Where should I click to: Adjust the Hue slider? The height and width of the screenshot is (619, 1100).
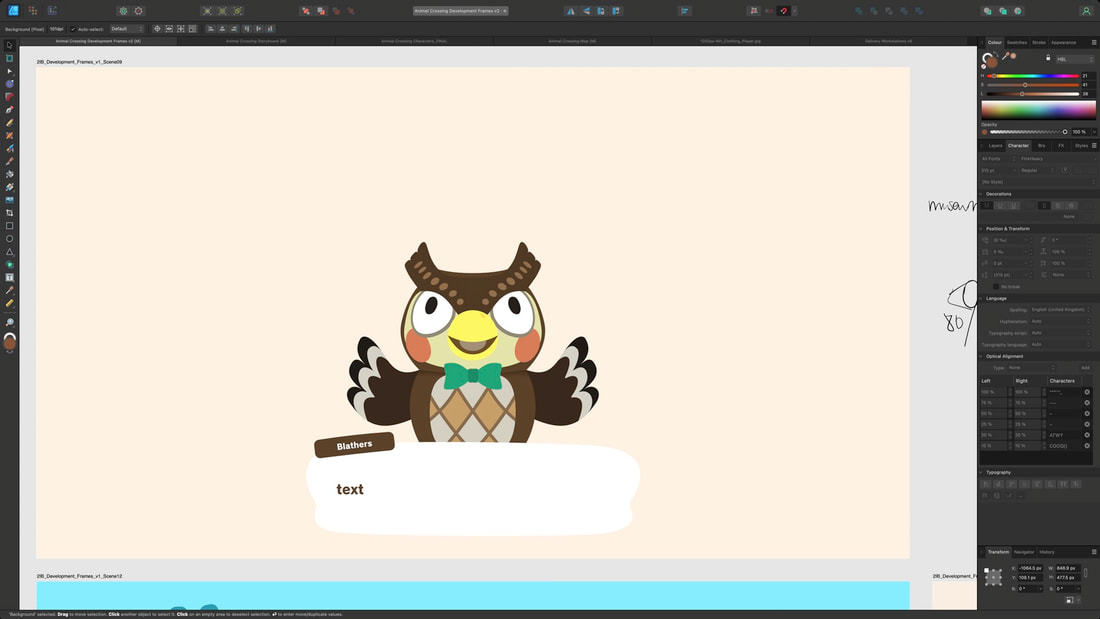[1033, 76]
